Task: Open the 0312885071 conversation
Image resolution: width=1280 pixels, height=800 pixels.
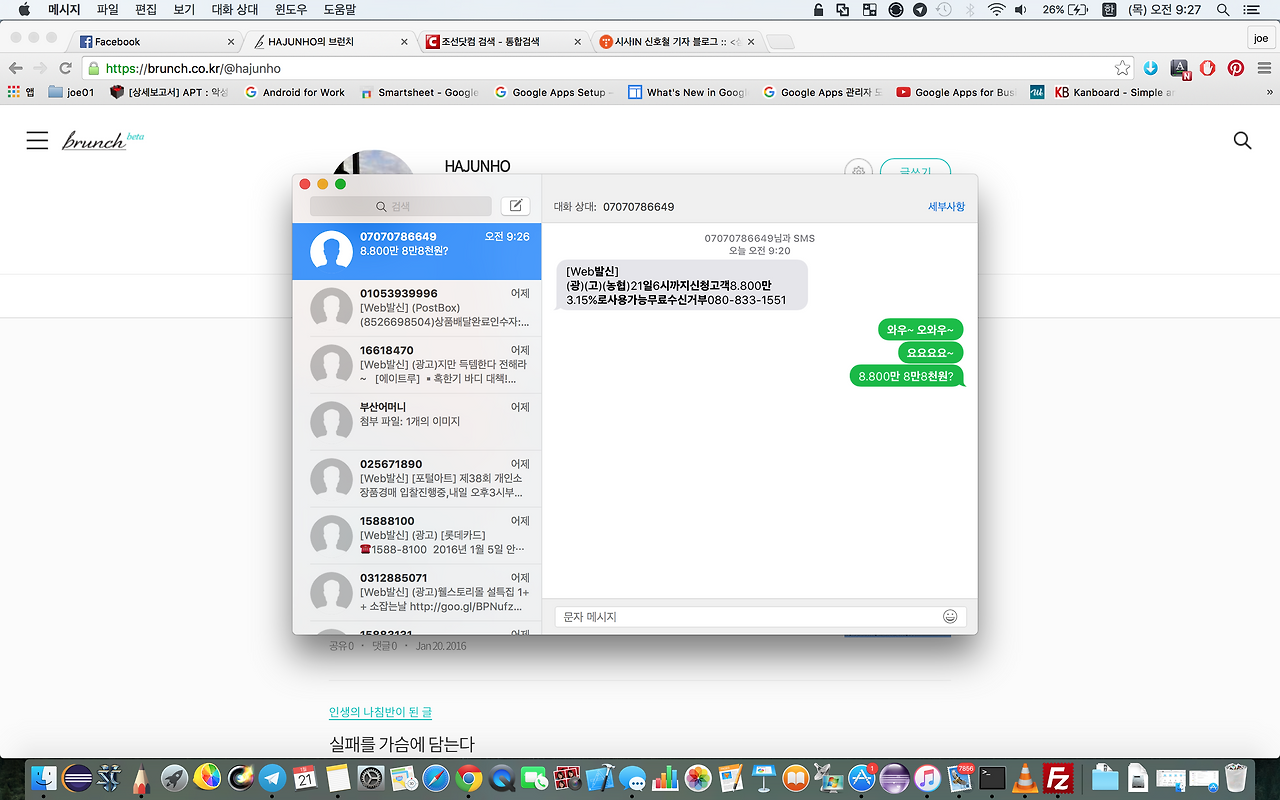Action: [417, 593]
